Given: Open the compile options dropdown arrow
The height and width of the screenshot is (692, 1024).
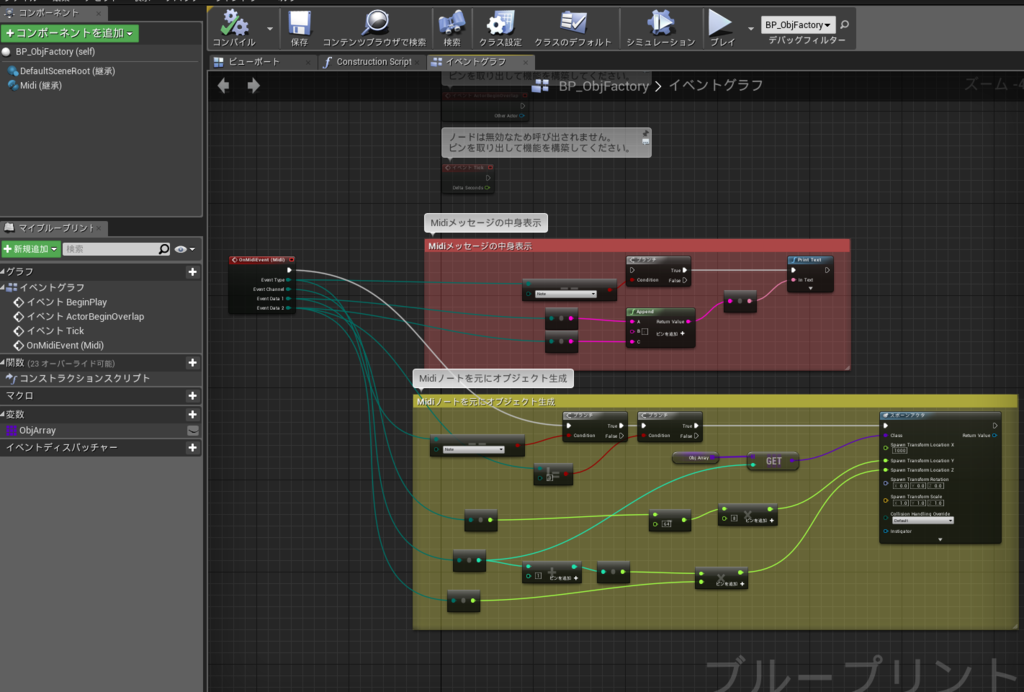Looking at the screenshot, I should [x=270, y=28].
